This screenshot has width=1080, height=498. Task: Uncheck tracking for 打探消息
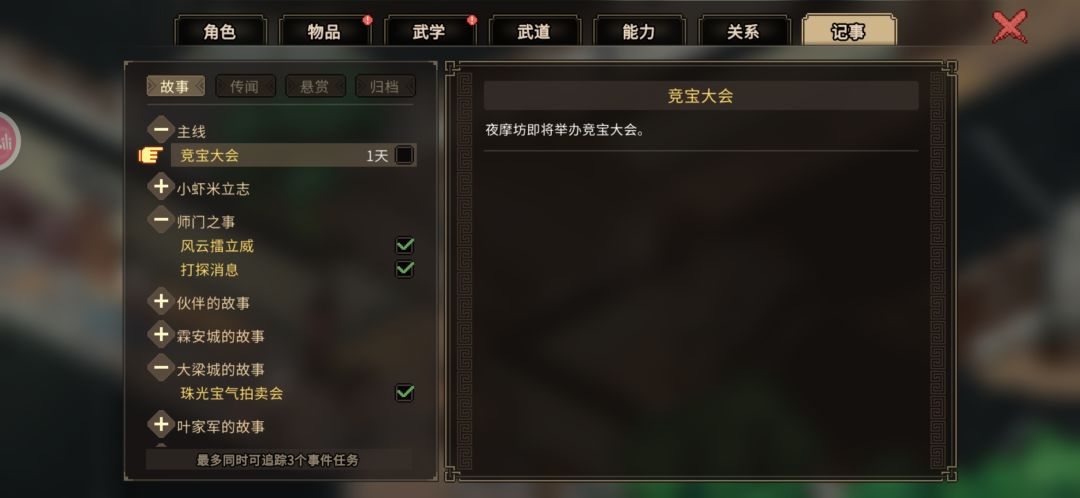click(x=404, y=269)
